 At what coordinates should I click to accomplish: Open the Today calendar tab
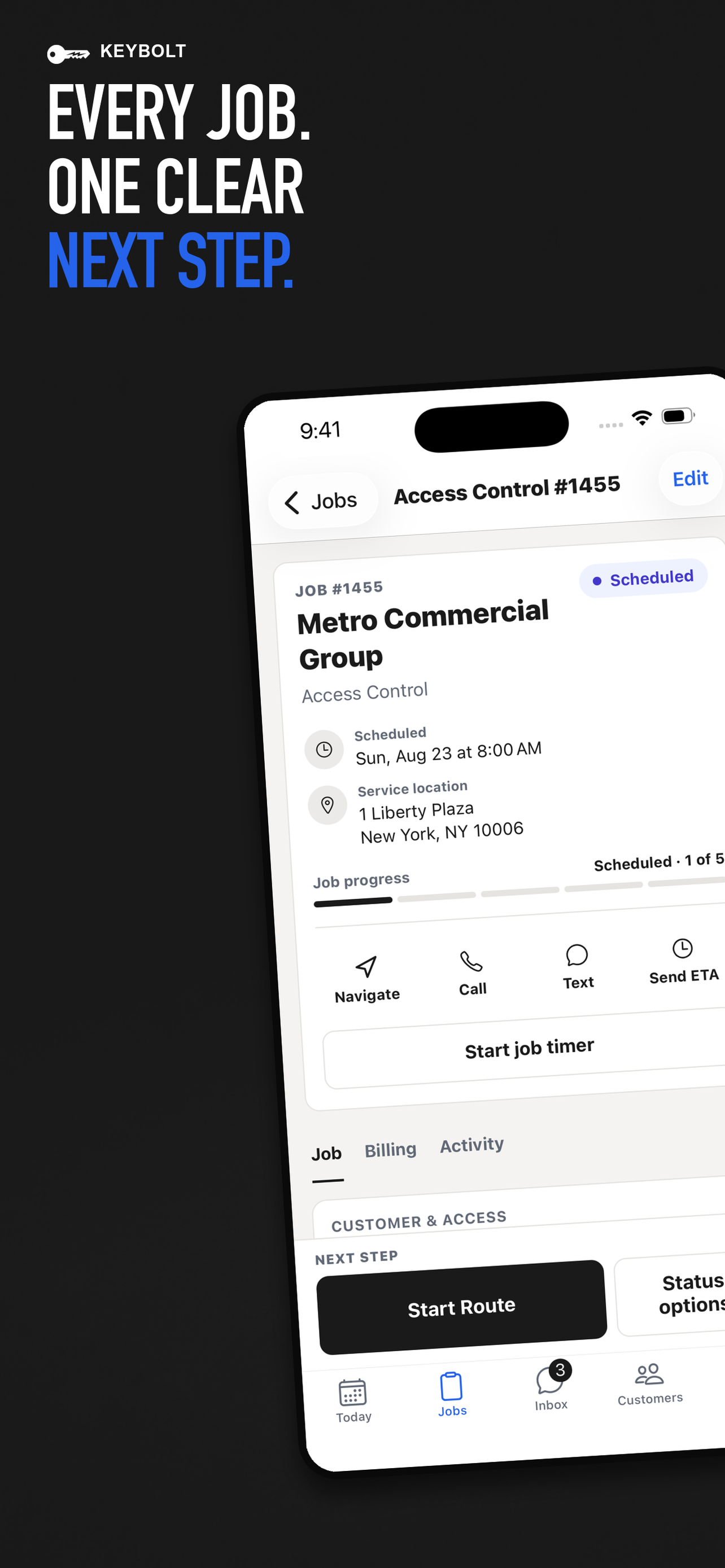pos(353,1400)
